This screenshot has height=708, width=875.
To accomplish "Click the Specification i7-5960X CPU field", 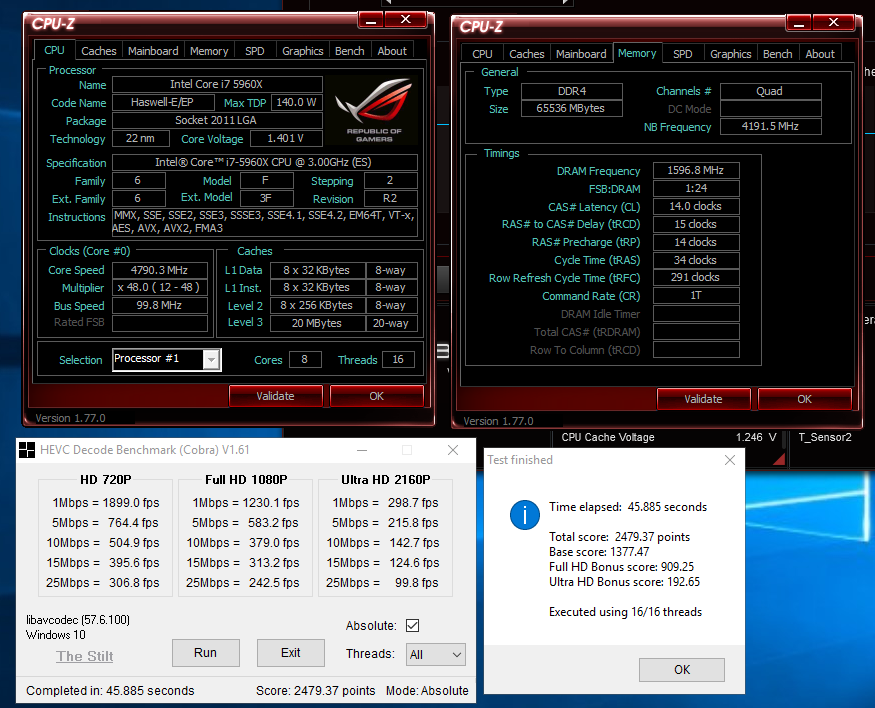I will (x=265, y=162).
